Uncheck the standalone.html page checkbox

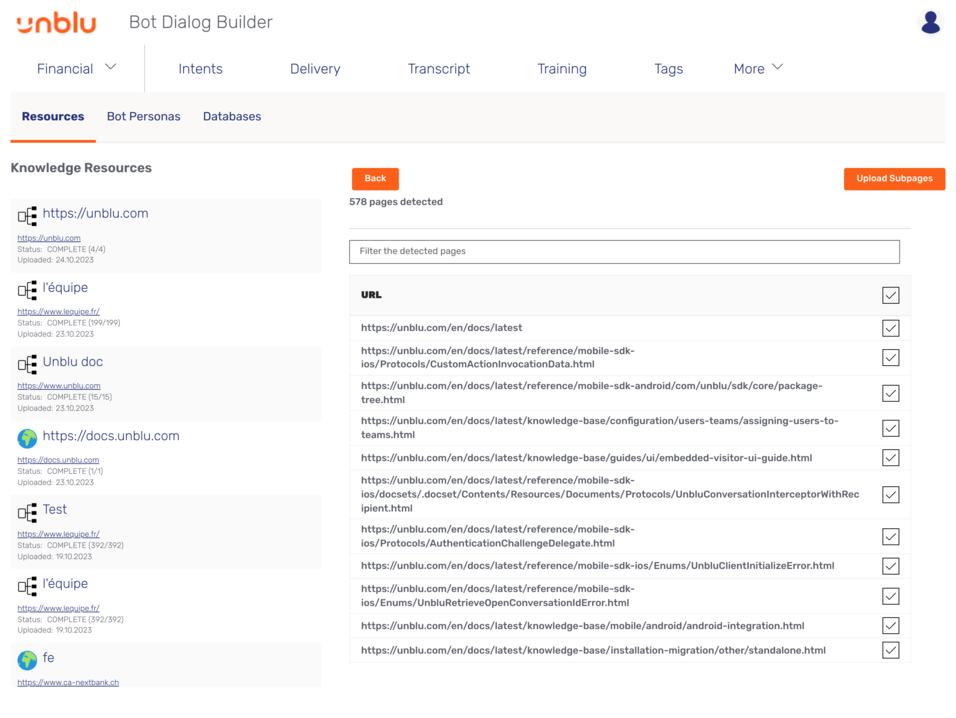tap(890, 649)
